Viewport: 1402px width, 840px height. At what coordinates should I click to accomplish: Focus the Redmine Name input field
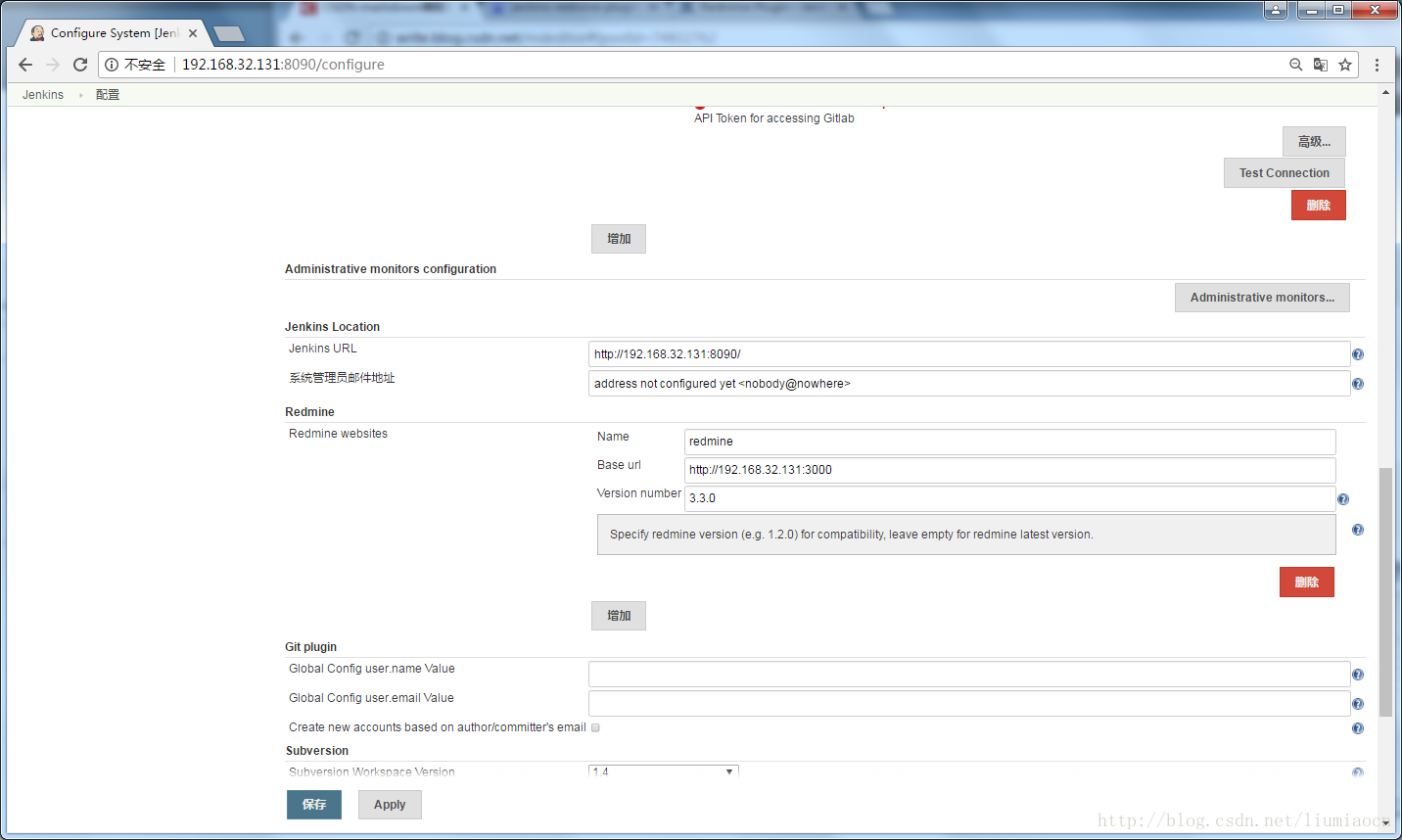[1010, 442]
